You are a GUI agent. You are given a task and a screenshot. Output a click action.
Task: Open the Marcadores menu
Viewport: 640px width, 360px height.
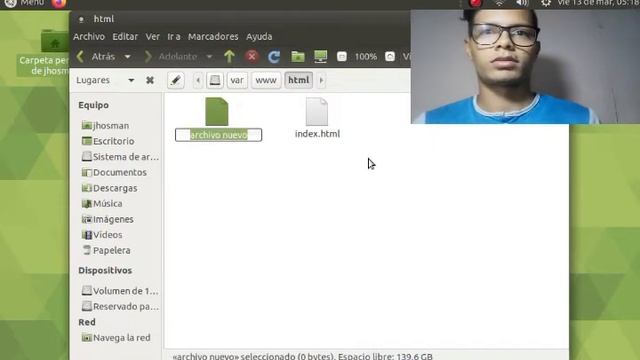213,37
